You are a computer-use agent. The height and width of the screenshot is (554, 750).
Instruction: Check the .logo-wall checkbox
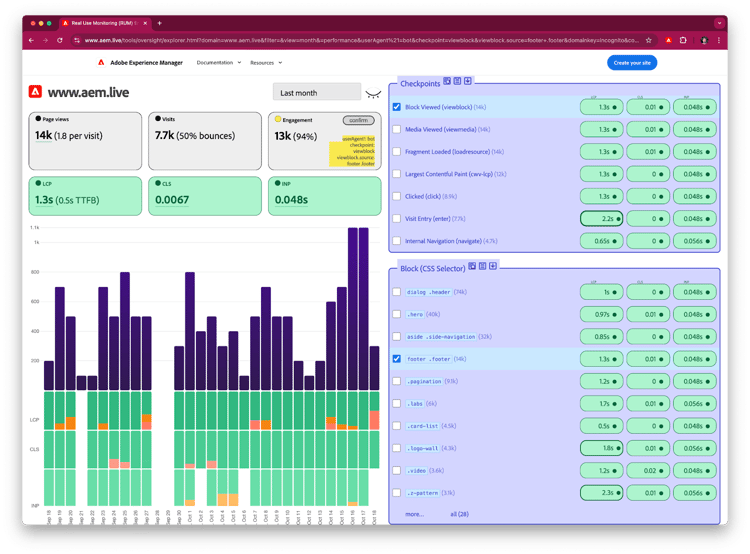397,448
